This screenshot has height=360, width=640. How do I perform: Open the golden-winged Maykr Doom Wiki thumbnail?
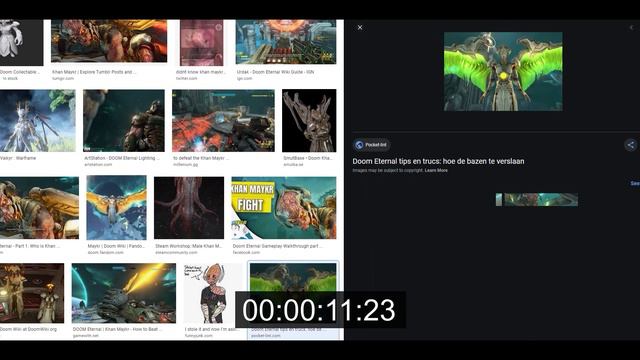(x=116, y=208)
